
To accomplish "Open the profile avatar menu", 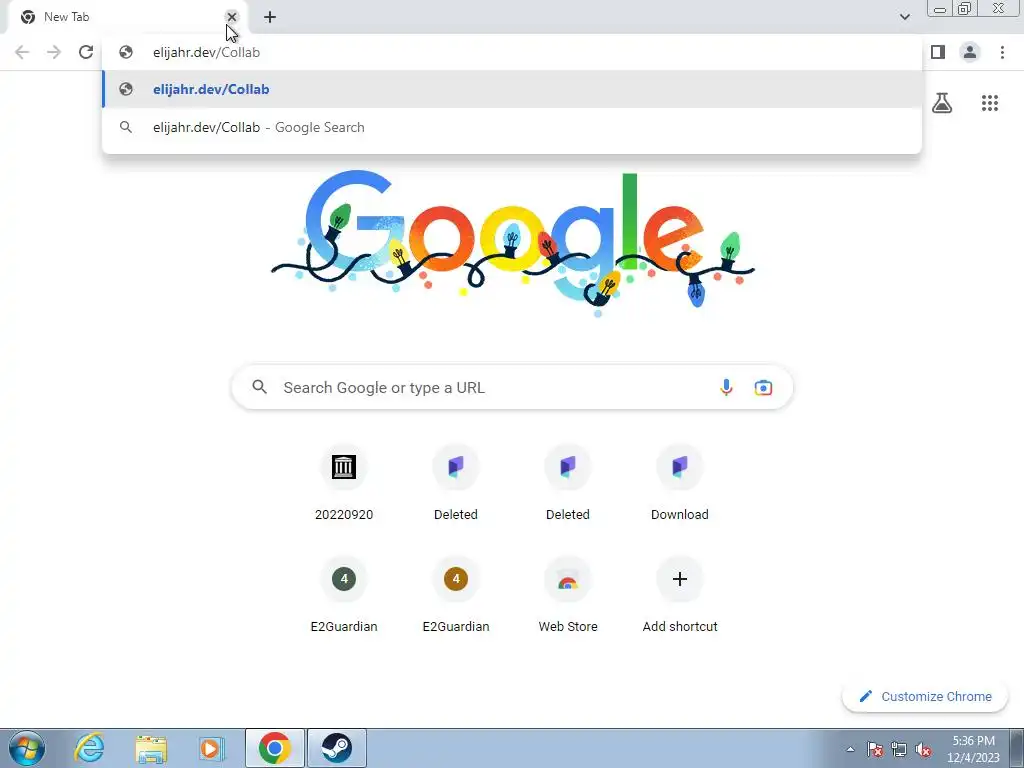I will pos(970,52).
